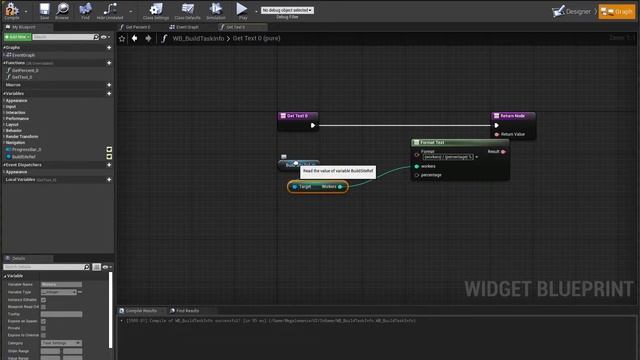The width and height of the screenshot is (640, 360).
Task: Select the ProgressBar_0 variable
Action: pyautogui.click(x=26, y=150)
